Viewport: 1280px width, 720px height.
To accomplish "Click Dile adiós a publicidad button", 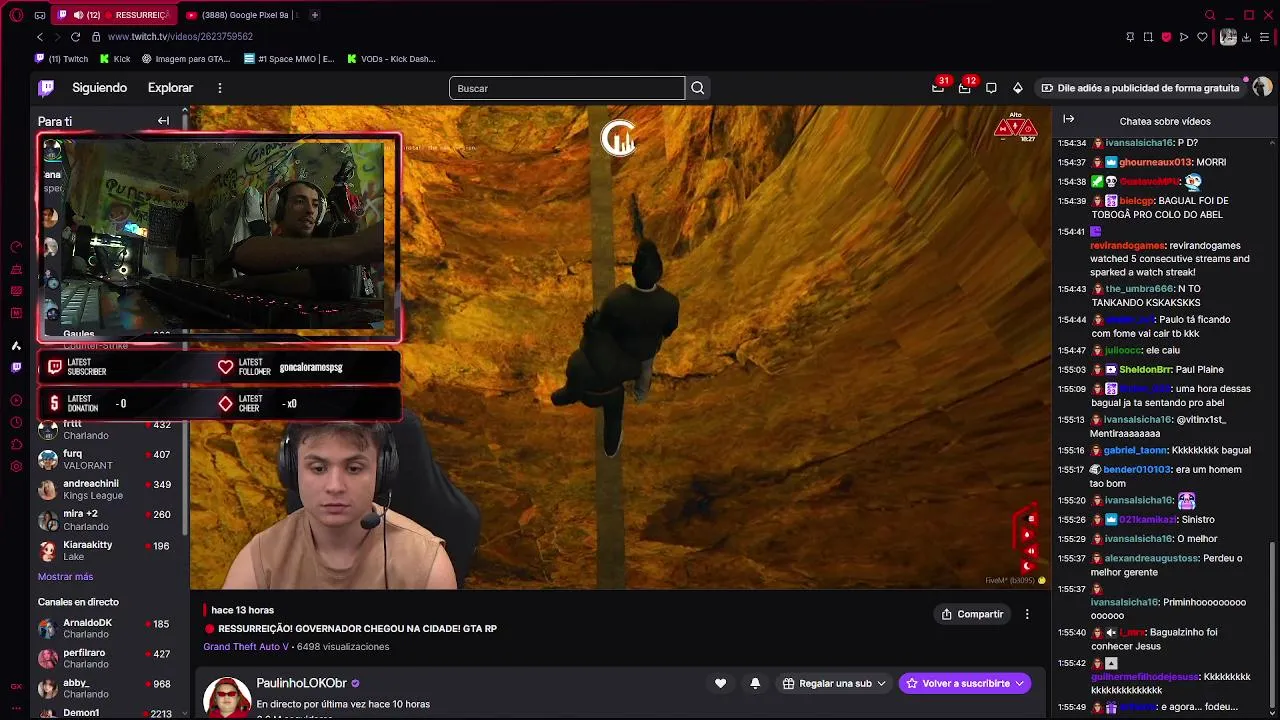I will tap(1140, 88).
